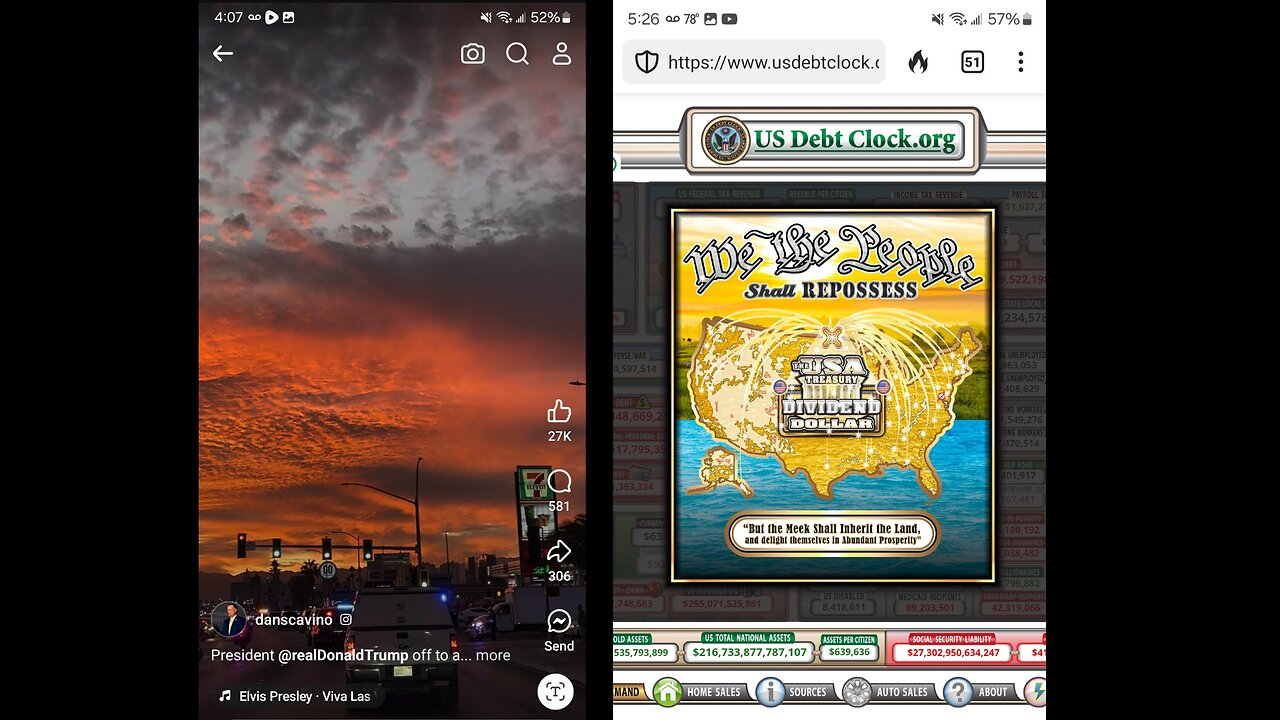
Task: Tap the search magnifier in the reel
Action: [517, 54]
